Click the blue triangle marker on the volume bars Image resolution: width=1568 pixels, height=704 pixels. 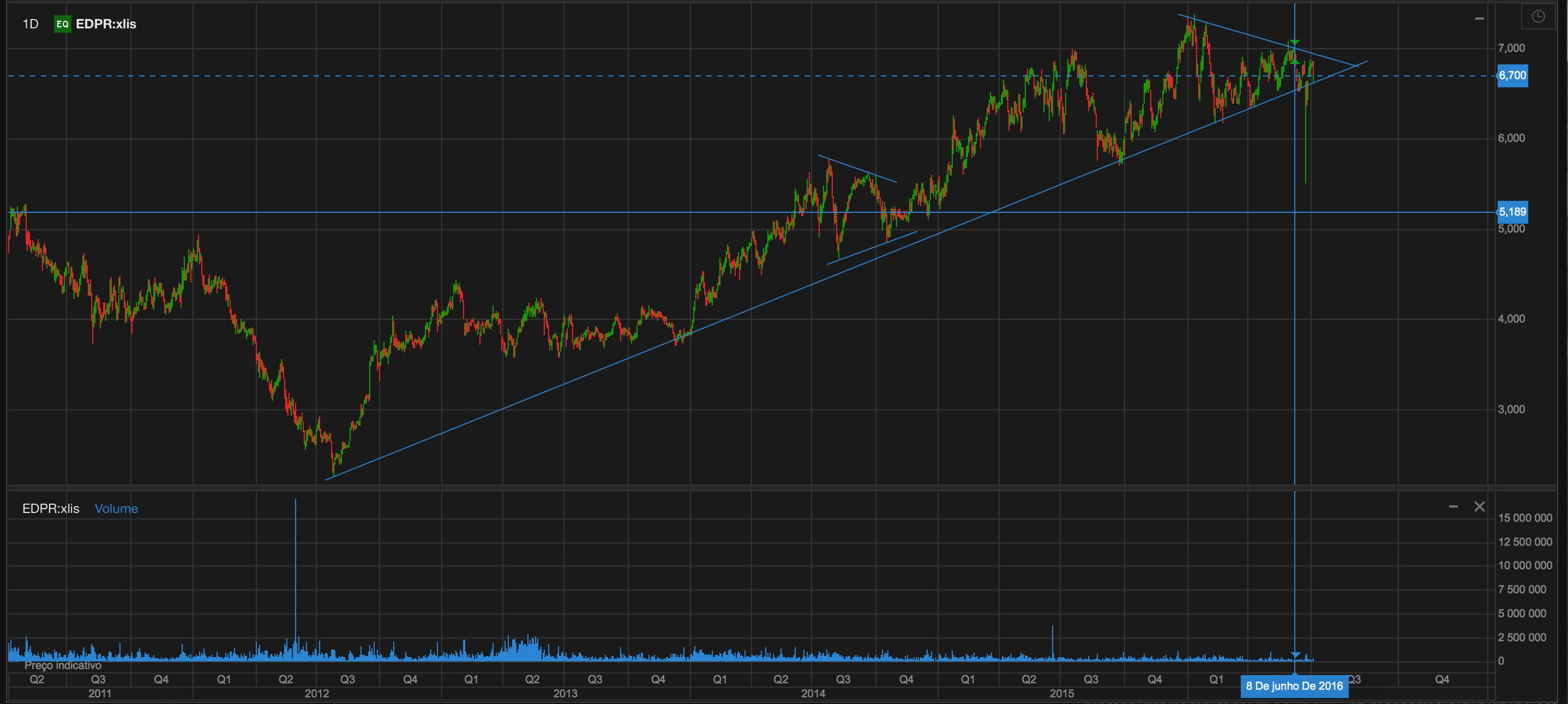click(x=1295, y=655)
